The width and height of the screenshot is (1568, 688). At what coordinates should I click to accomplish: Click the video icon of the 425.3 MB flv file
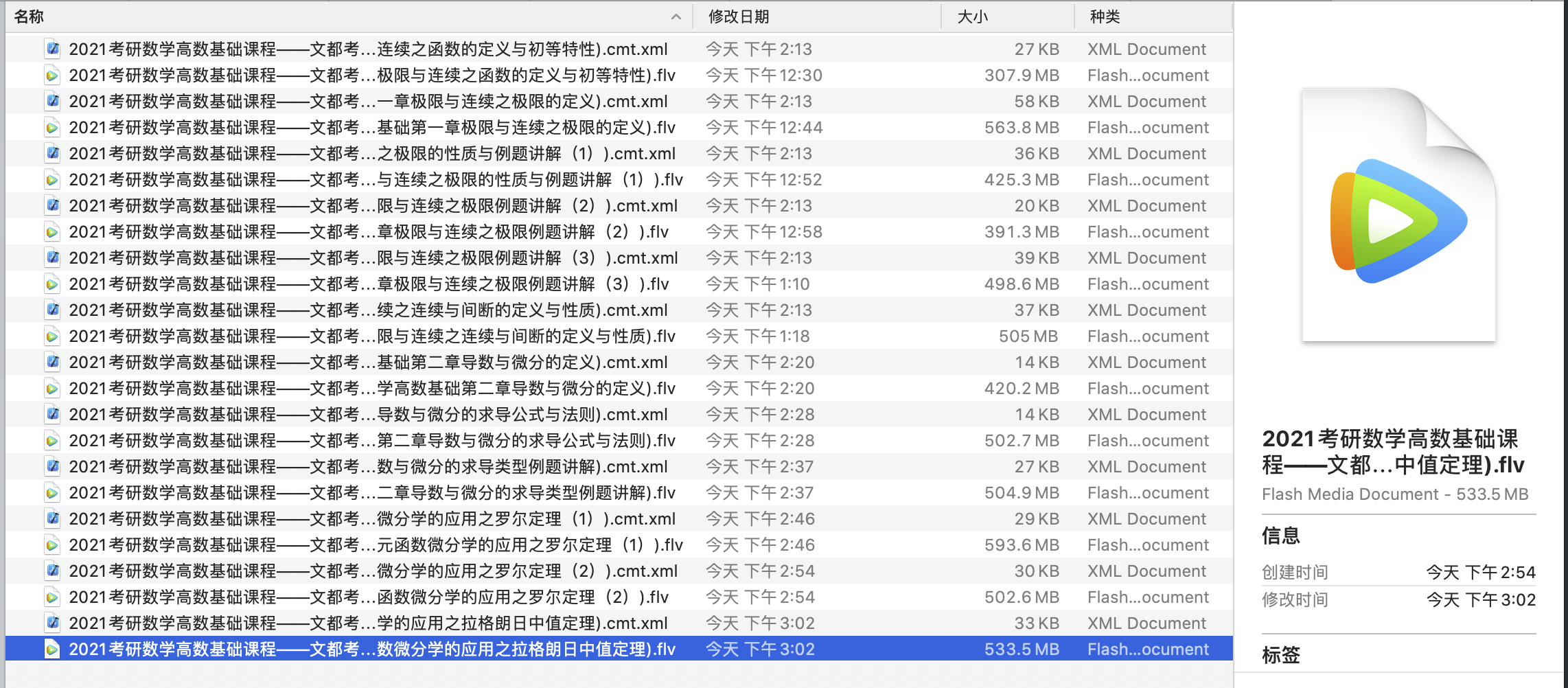[x=52, y=179]
